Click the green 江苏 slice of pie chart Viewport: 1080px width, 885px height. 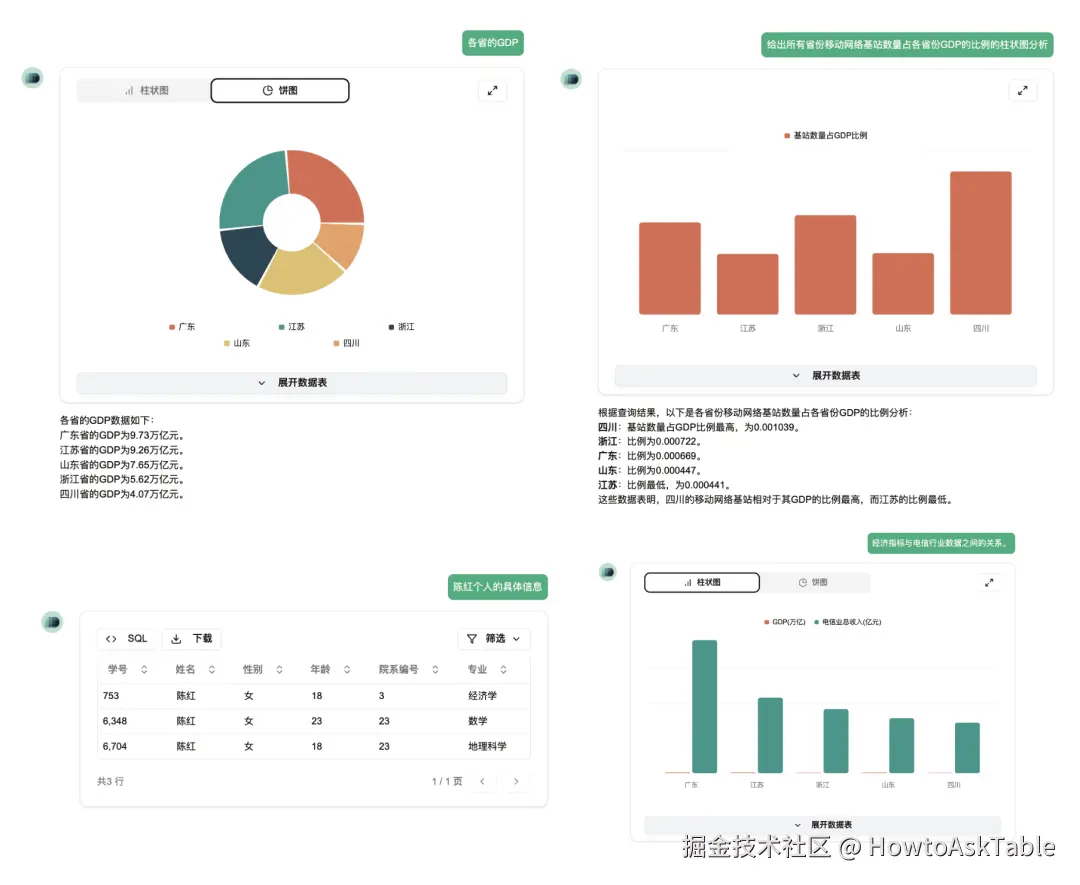(253, 189)
